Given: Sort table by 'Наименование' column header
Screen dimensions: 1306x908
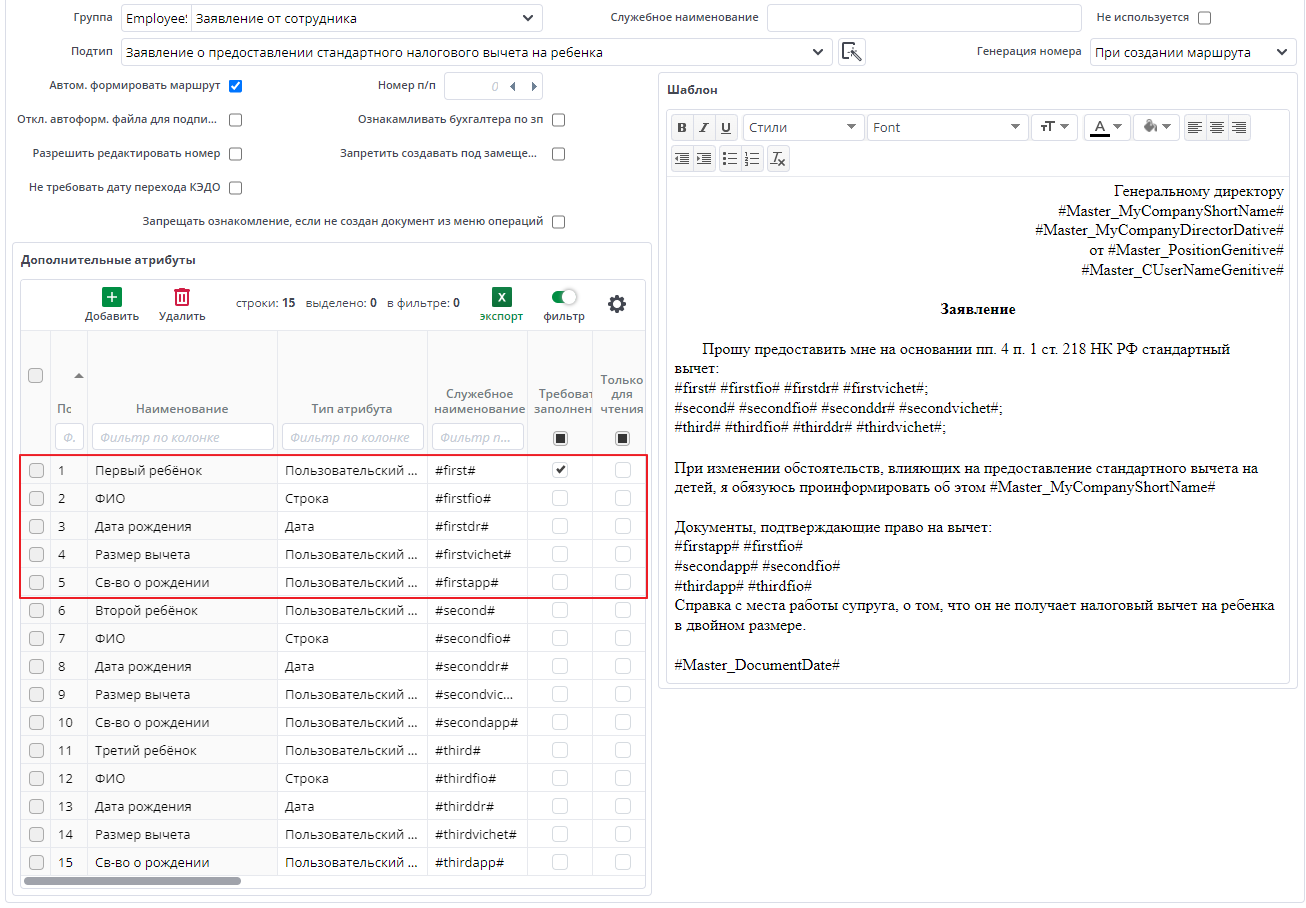Looking at the screenshot, I should pyautogui.click(x=182, y=408).
